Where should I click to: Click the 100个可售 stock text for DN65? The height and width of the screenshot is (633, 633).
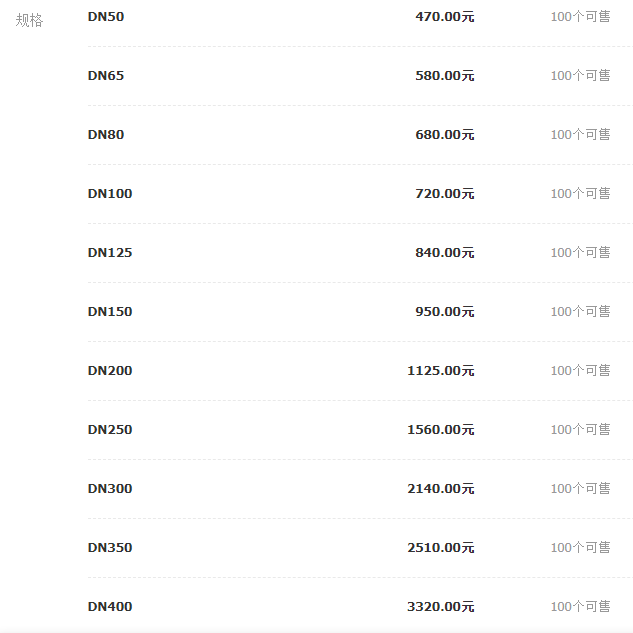[x=580, y=76]
